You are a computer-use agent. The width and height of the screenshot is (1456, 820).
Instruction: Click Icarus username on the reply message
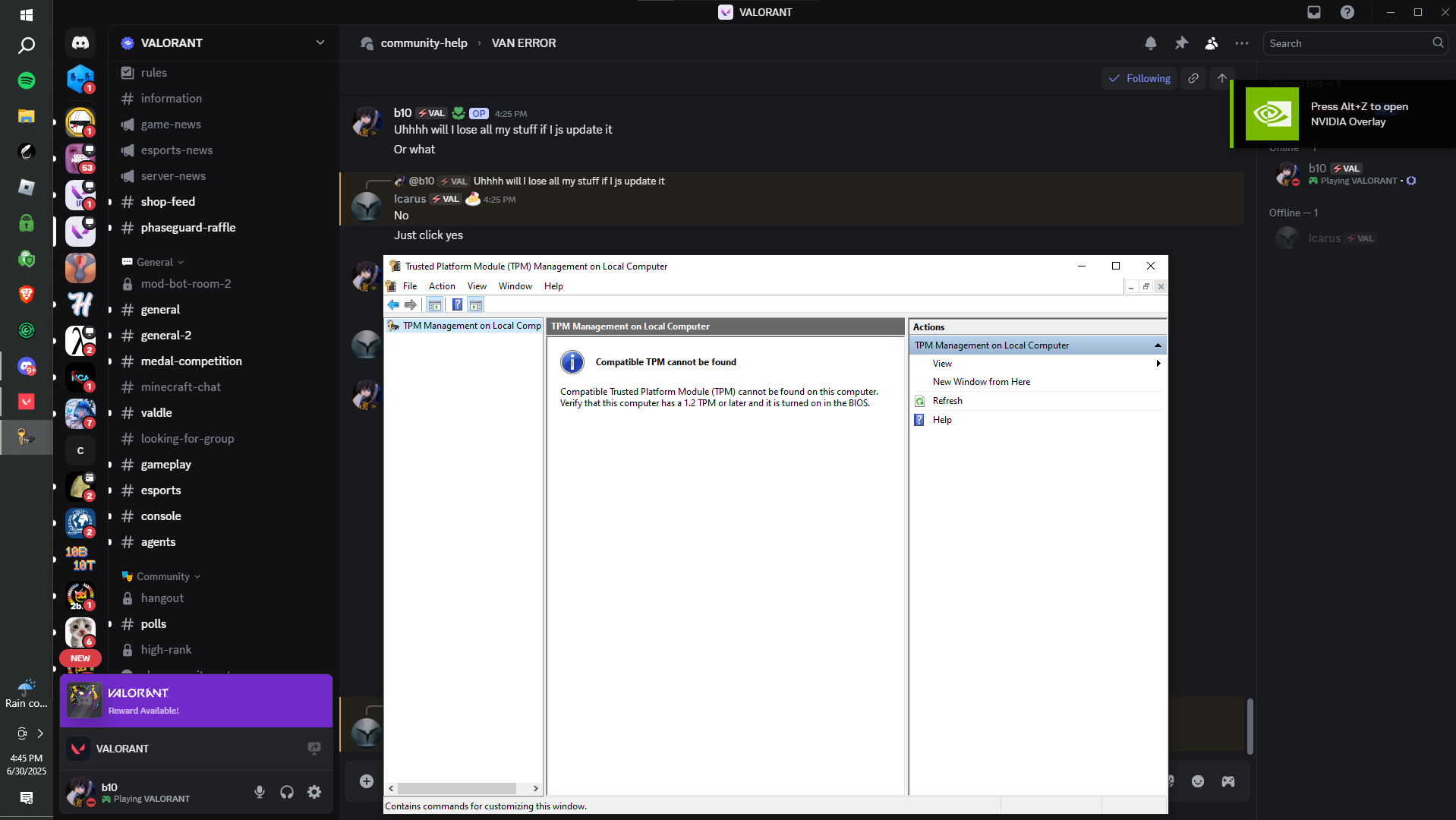coord(410,199)
